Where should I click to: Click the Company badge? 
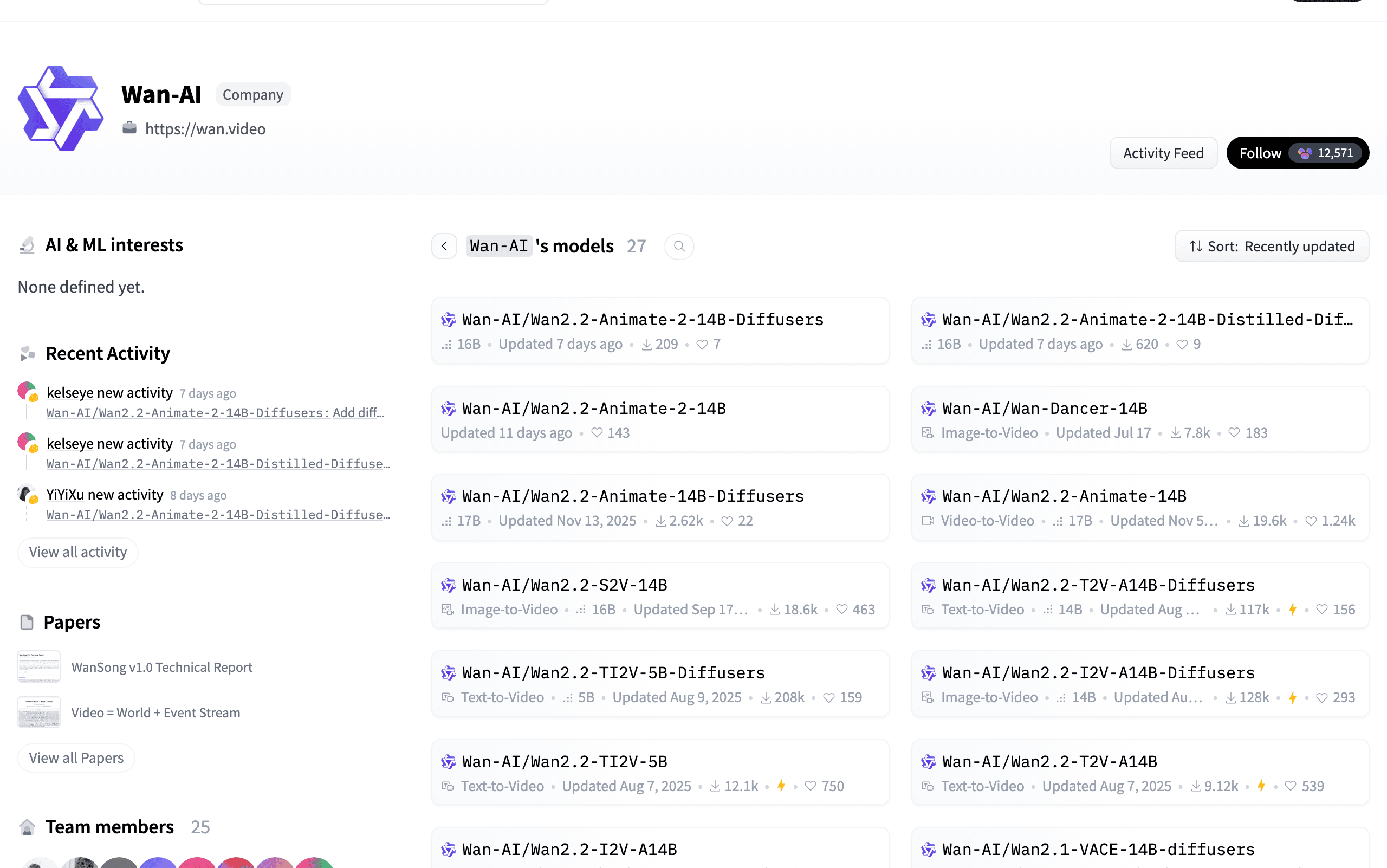(253, 95)
